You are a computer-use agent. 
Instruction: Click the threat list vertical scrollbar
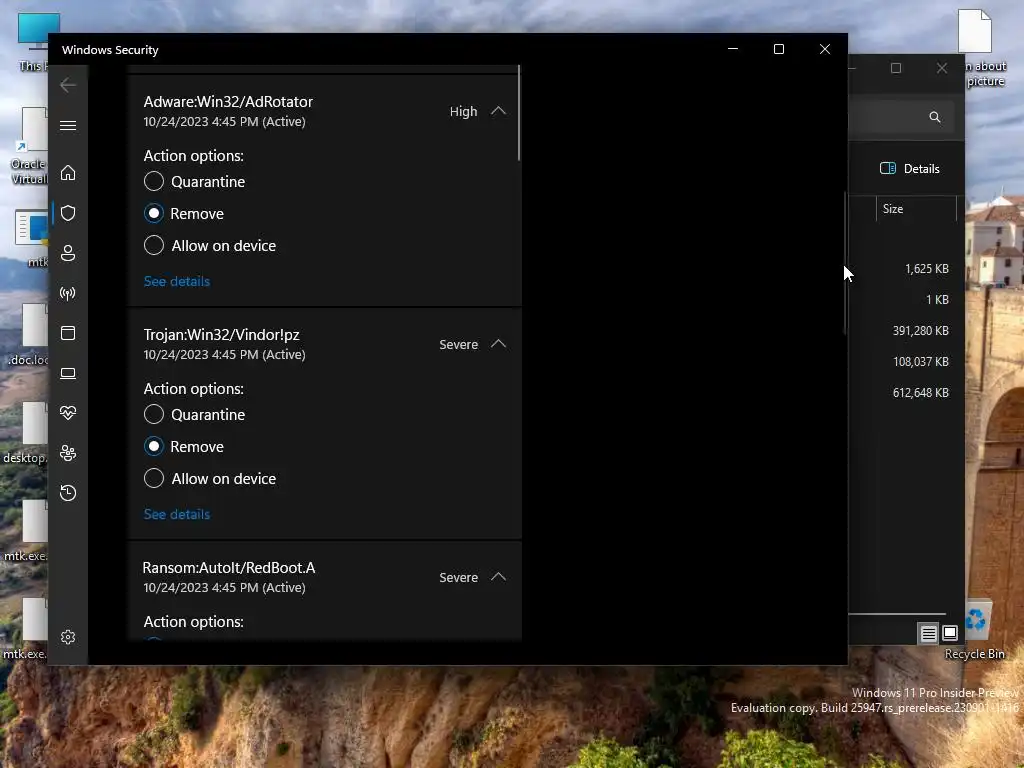(519, 113)
